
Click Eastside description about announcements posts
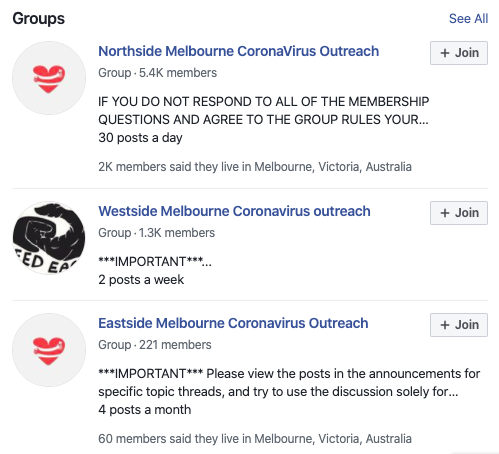pyautogui.click(x=289, y=383)
